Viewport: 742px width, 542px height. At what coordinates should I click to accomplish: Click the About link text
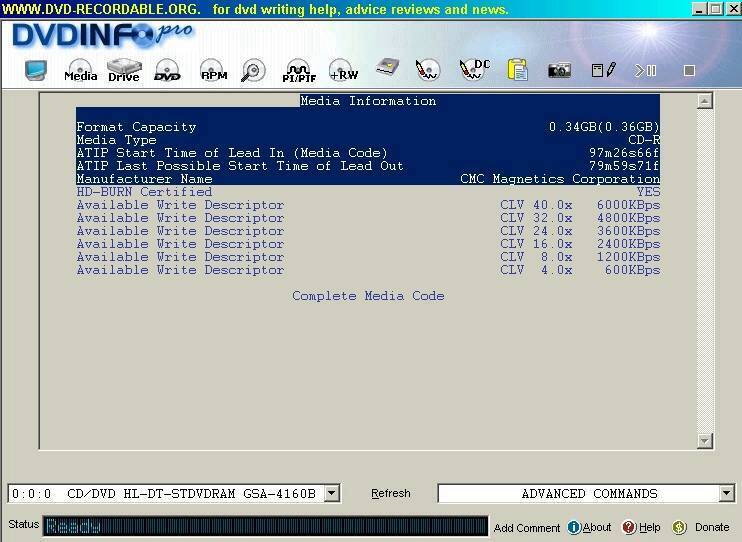tap(597, 527)
